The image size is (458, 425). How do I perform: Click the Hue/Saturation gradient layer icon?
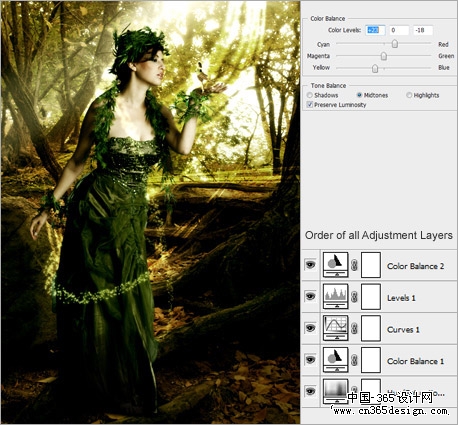click(x=335, y=391)
